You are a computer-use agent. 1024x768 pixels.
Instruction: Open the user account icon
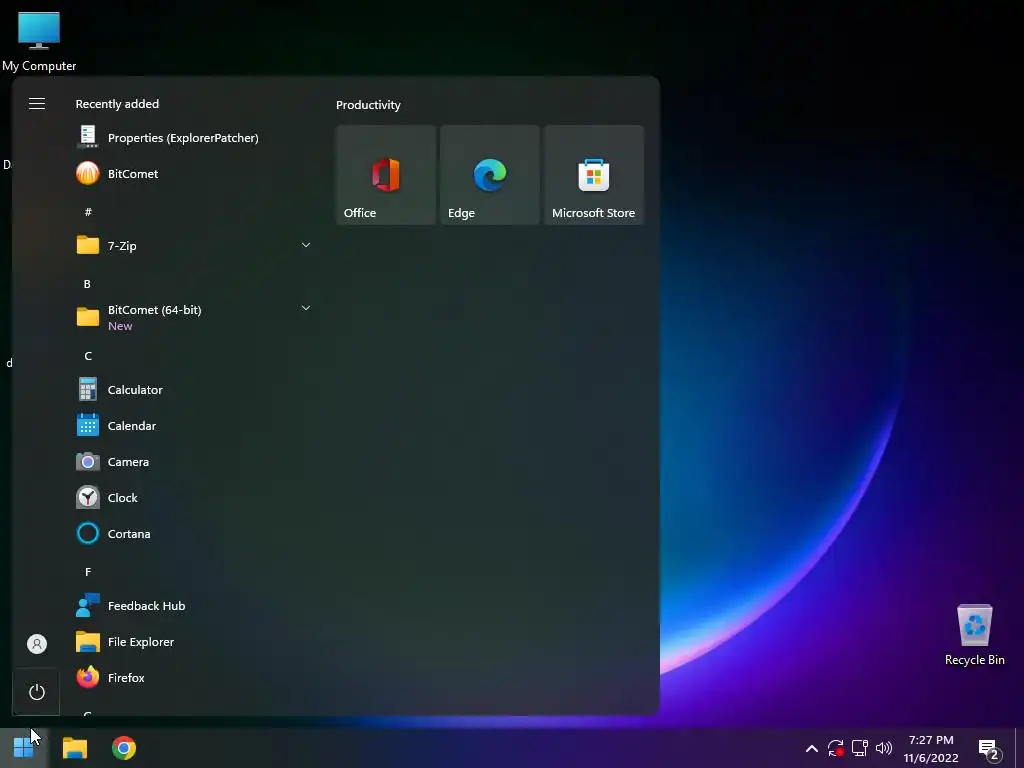(37, 645)
